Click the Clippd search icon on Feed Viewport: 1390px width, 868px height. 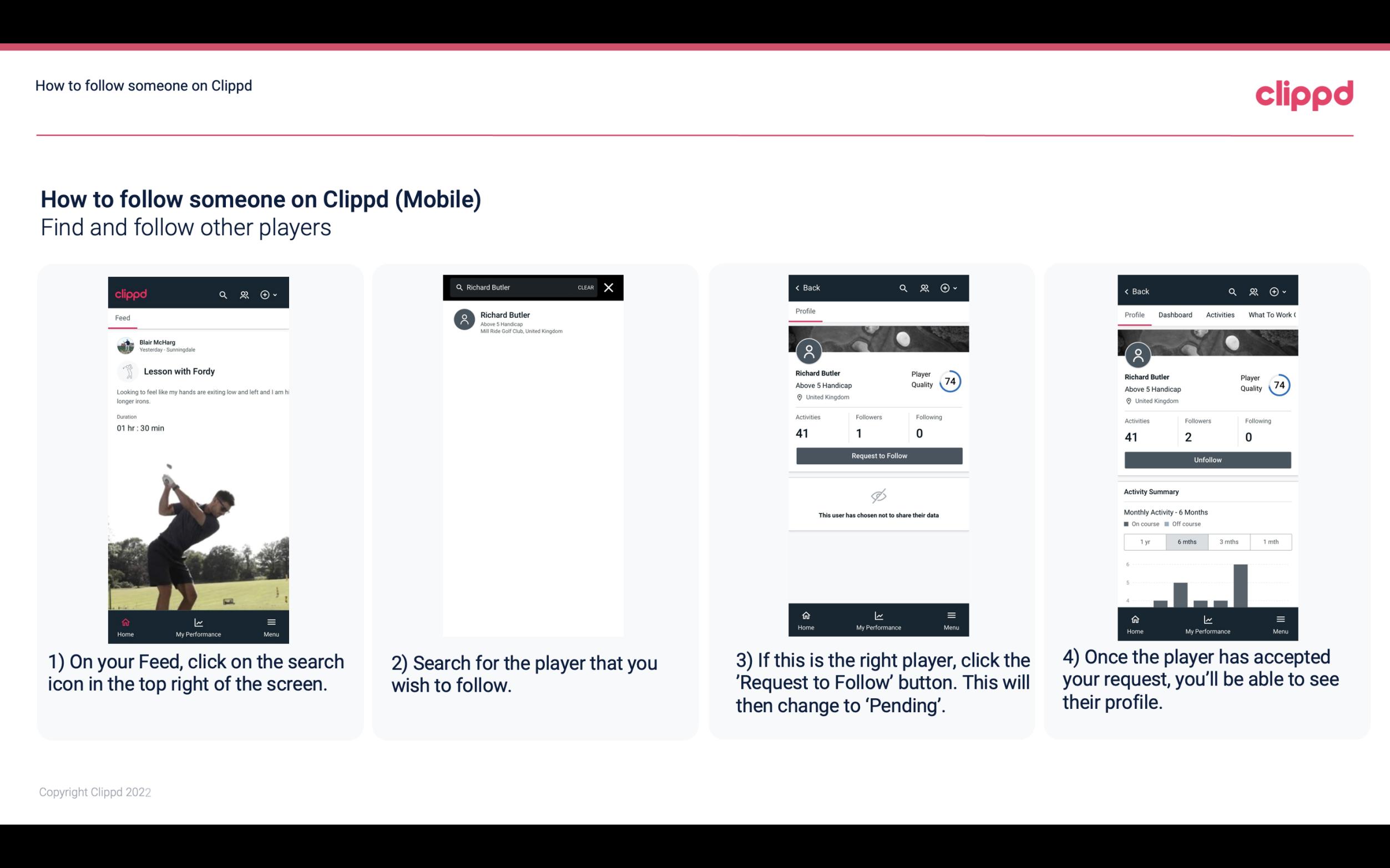click(x=222, y=293)
